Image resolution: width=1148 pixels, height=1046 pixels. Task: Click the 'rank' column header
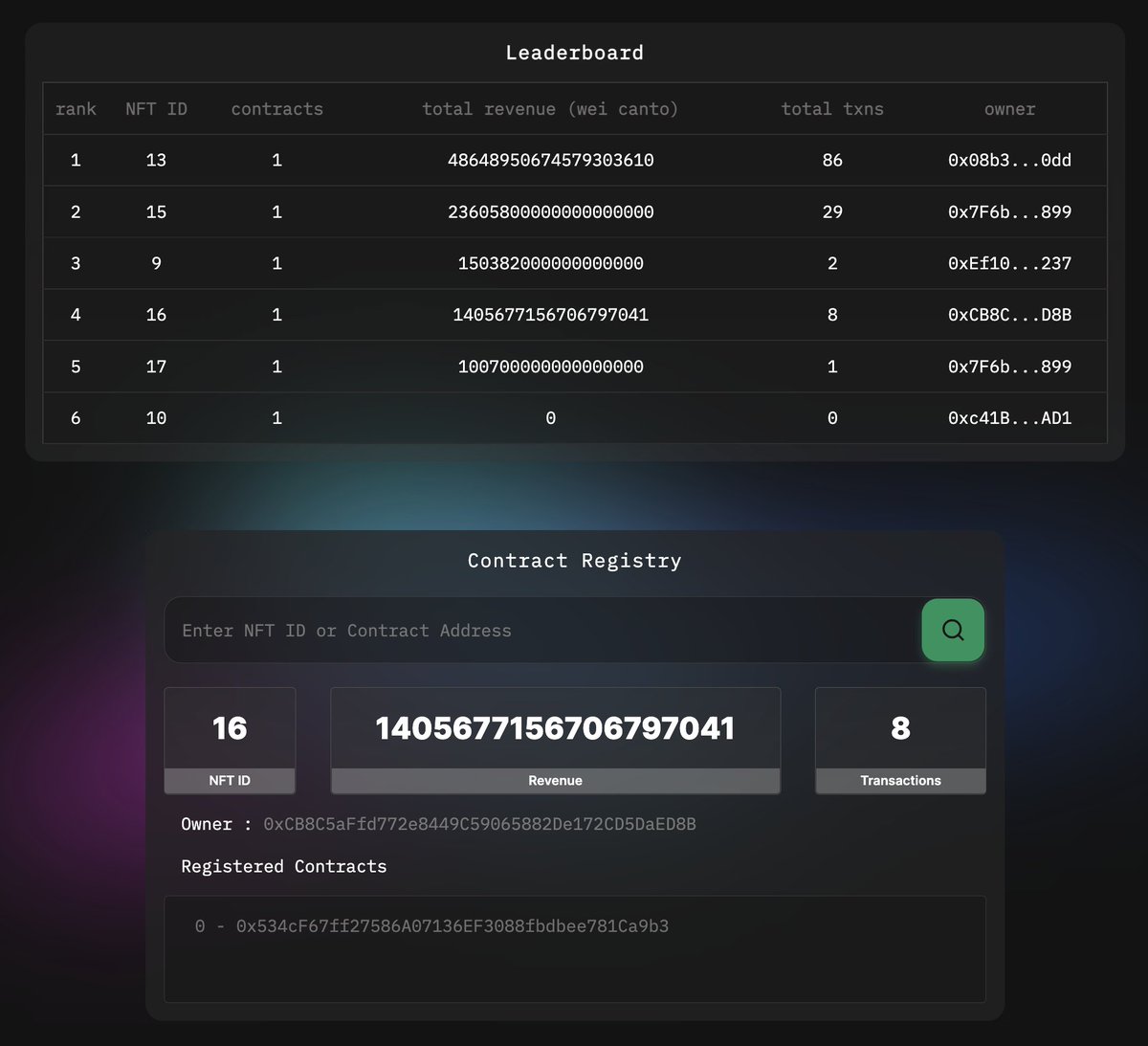click(x=76, y=109)
